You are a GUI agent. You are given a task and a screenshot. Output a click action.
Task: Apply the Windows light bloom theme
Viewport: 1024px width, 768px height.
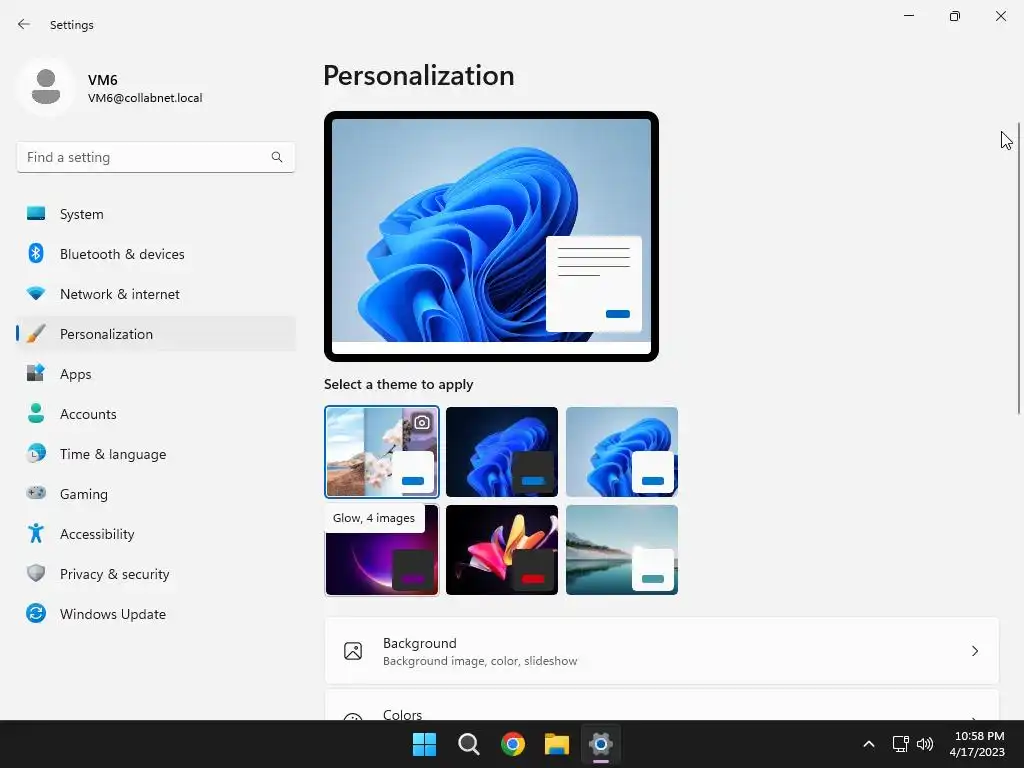point(622,452)
